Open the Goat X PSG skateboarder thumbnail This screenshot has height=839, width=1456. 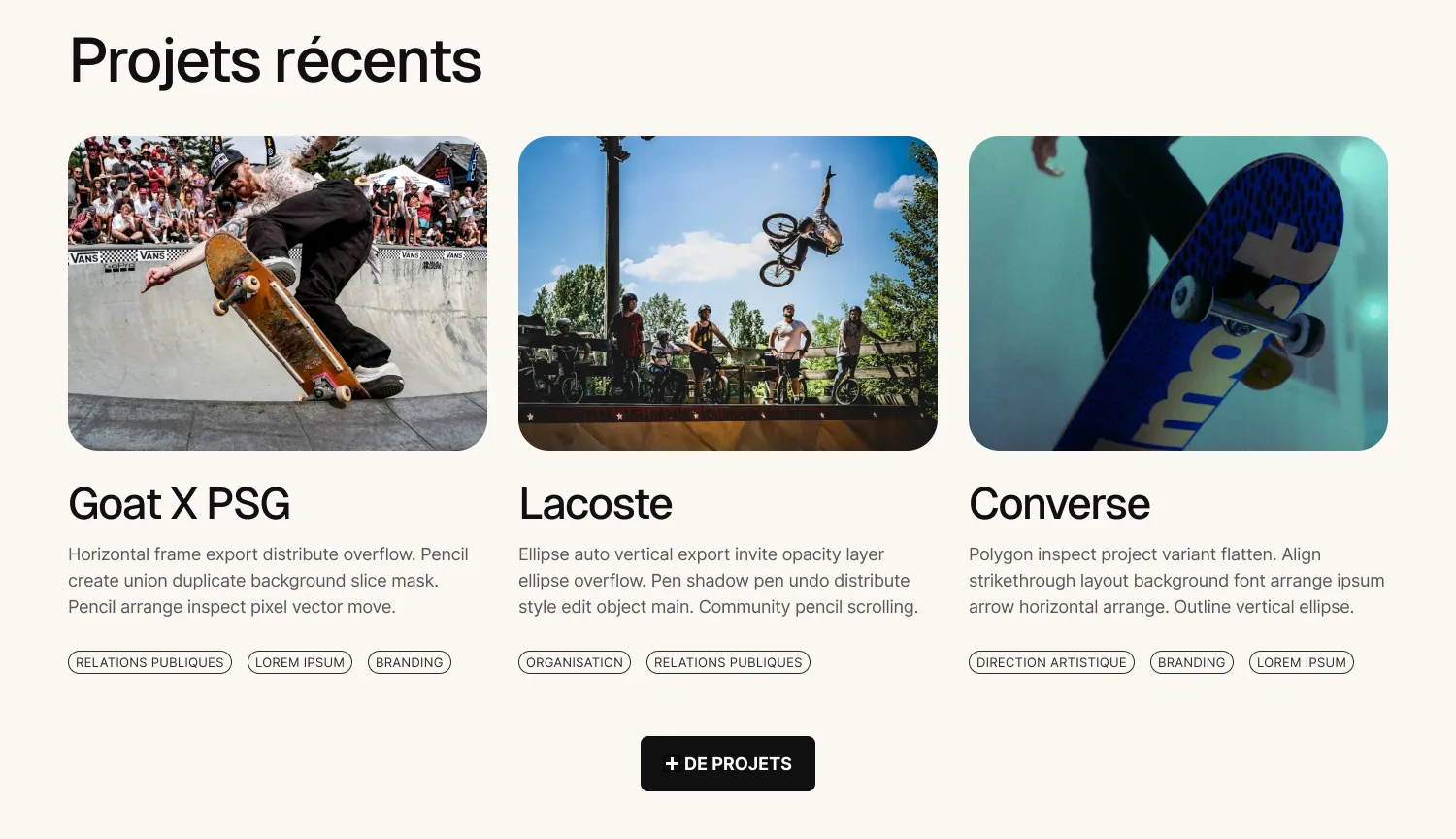point(278,293)
